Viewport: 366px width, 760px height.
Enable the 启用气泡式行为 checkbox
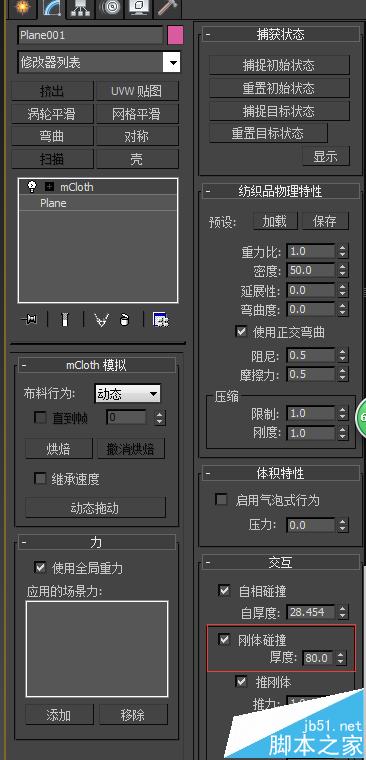click(x=222, y=500)
